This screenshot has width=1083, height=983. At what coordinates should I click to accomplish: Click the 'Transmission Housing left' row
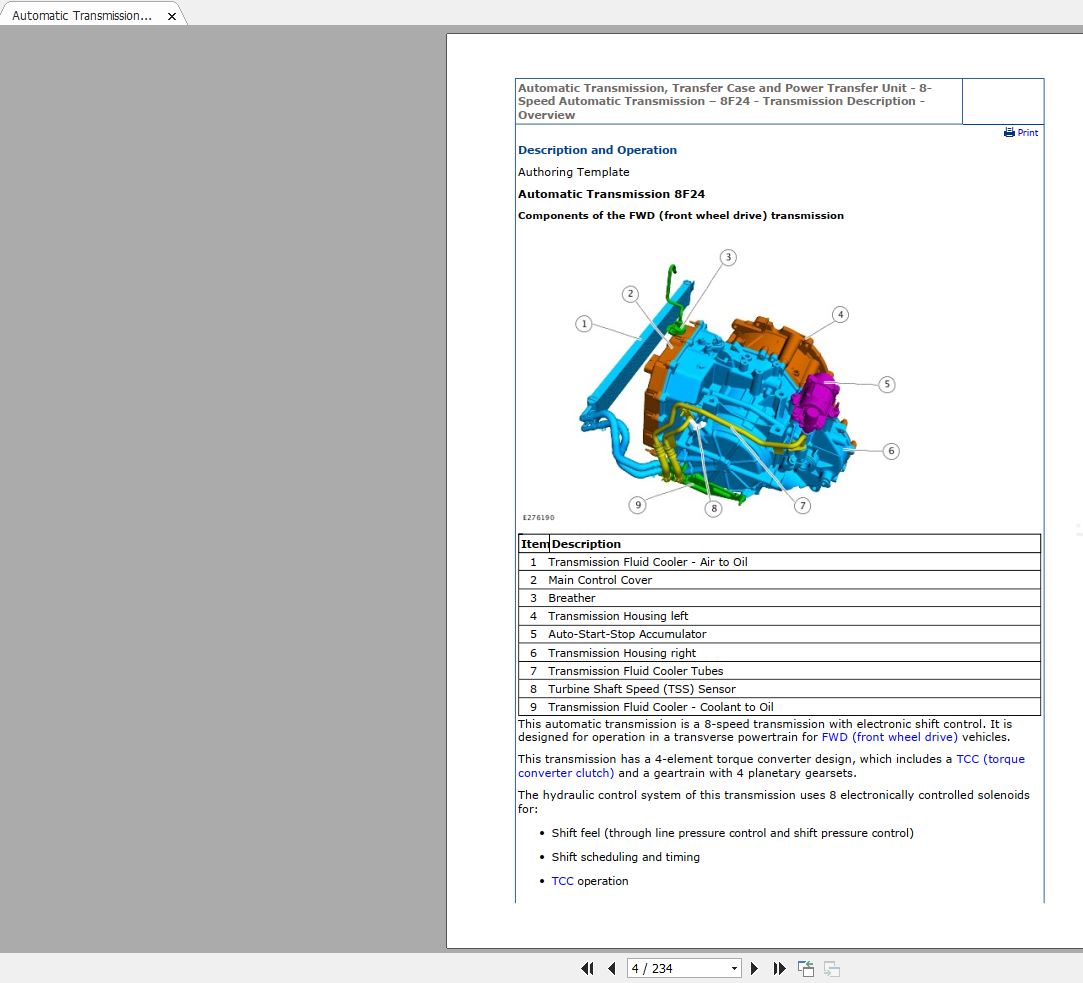pyautogui.click(x=779, y=616)
